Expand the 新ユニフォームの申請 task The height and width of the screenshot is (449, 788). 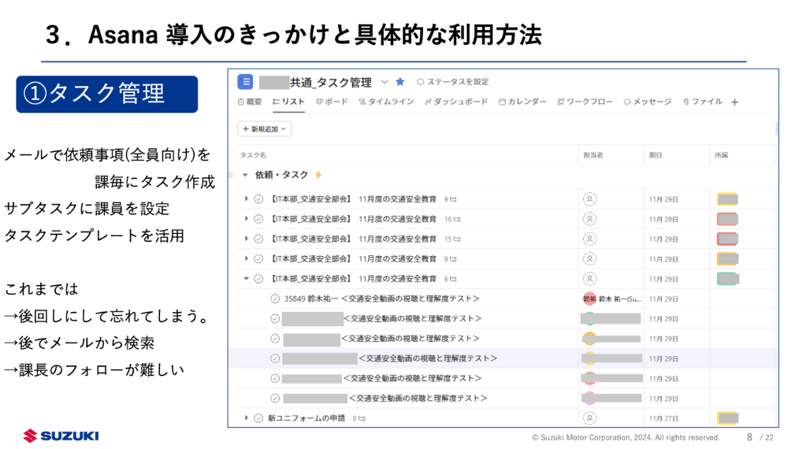tap(246, 418)
